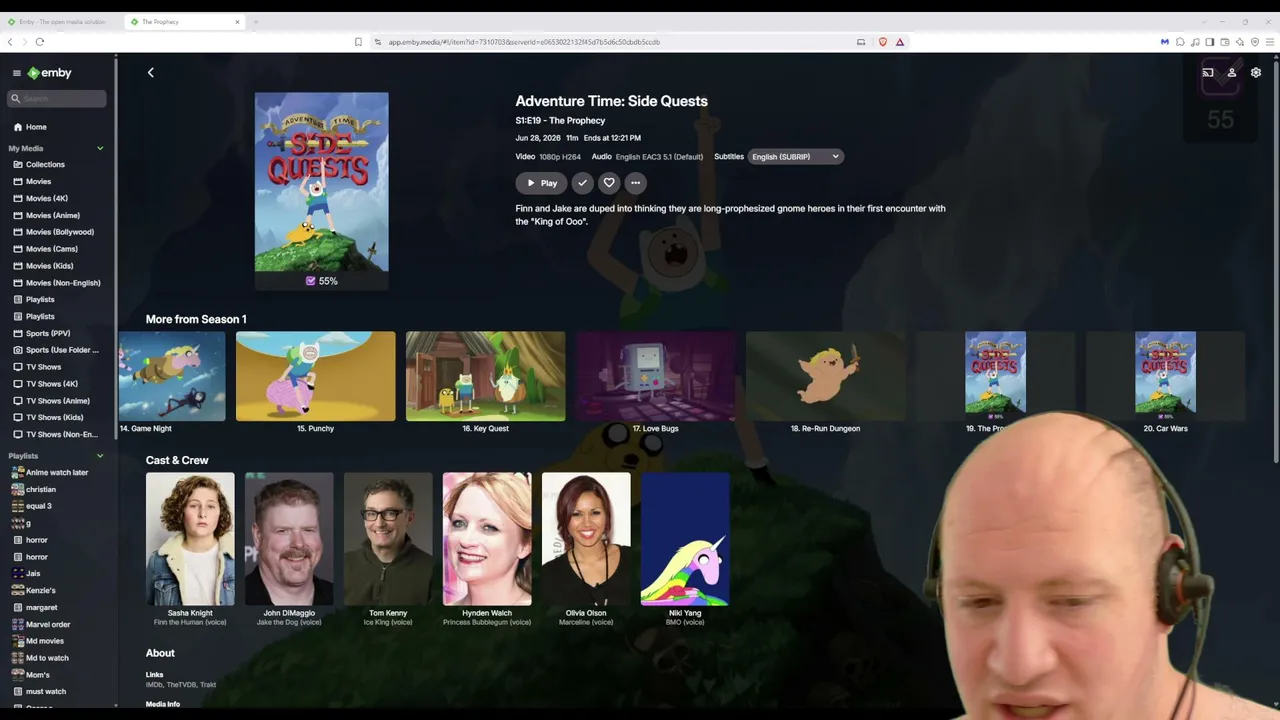
Task: Open episode 16 Key Quest thumbnail
Action: tap(485, 376)
